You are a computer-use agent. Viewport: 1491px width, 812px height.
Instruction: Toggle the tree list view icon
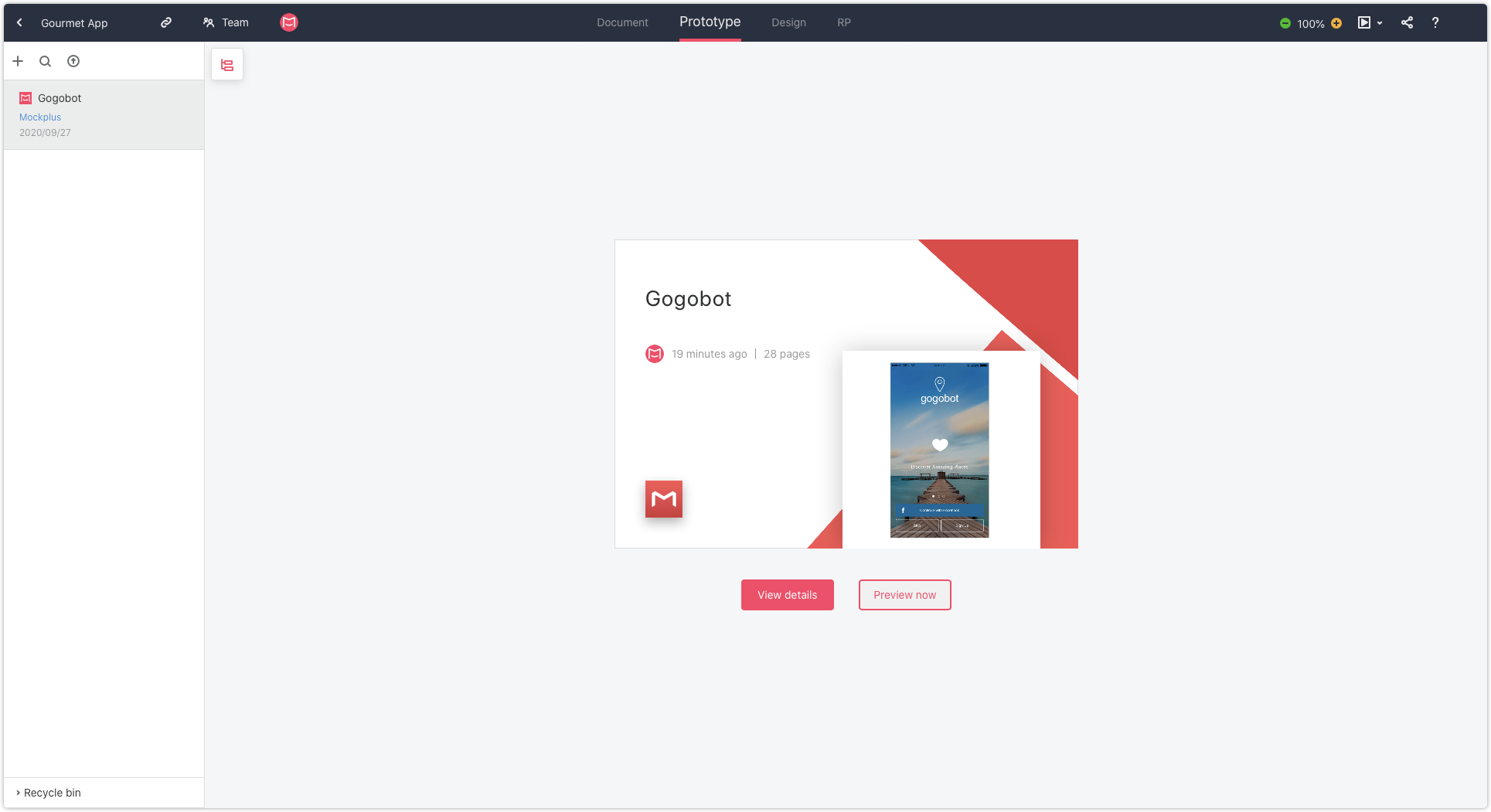(x=227, y=65)
